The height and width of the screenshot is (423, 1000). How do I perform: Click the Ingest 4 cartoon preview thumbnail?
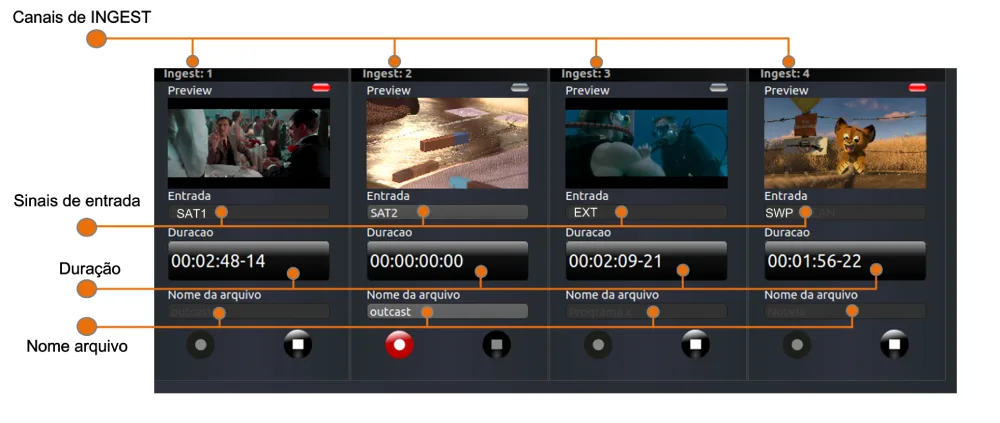(x=845, y=143)
